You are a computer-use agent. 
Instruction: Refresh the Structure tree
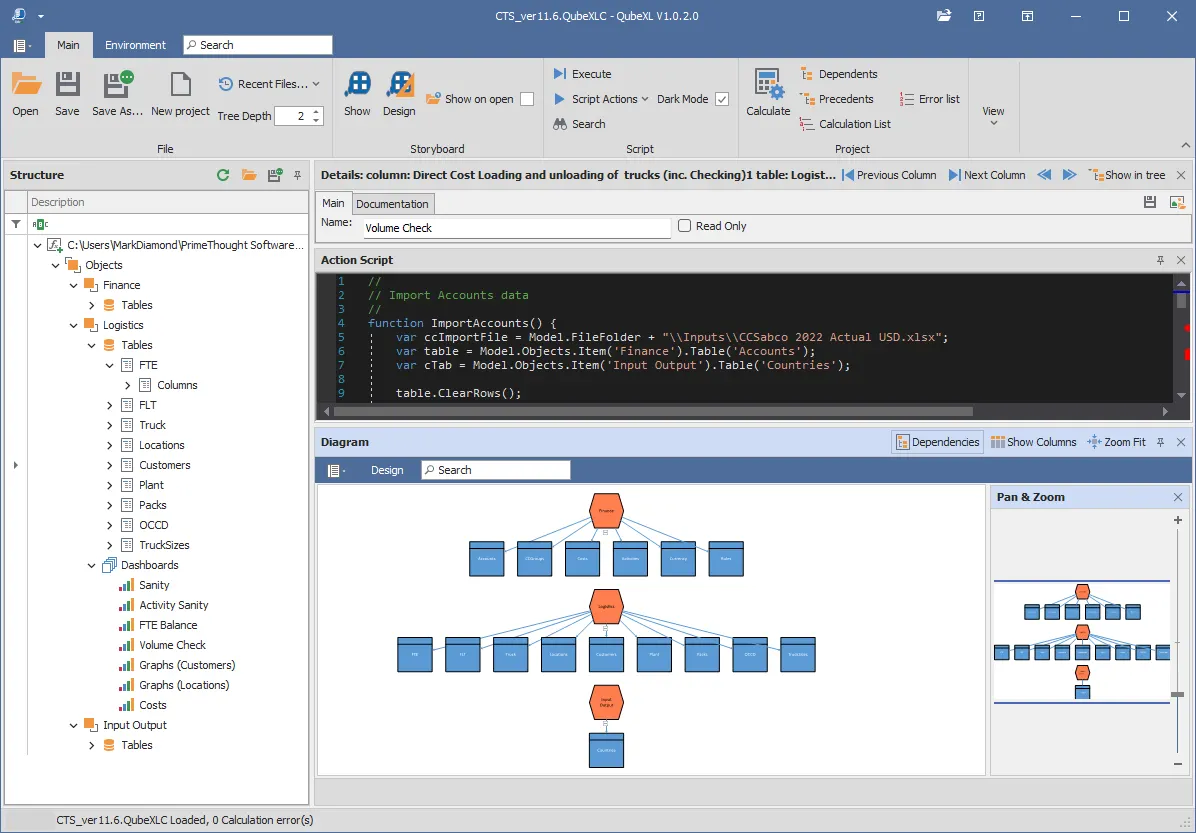[223, 175]
